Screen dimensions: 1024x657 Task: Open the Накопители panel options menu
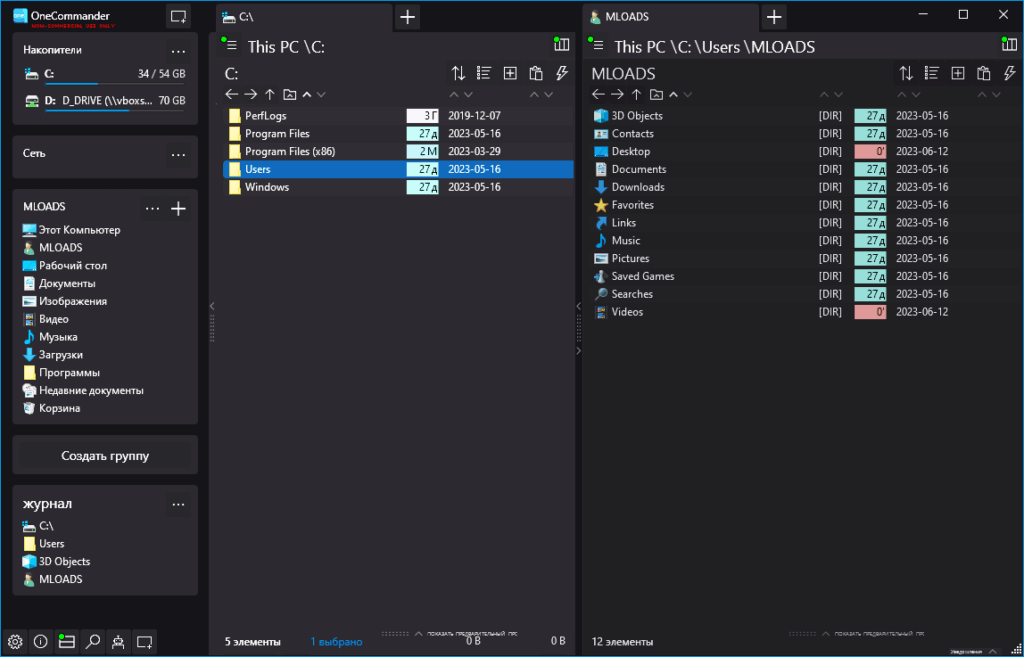pyautogui.click(x=178, y=50)
